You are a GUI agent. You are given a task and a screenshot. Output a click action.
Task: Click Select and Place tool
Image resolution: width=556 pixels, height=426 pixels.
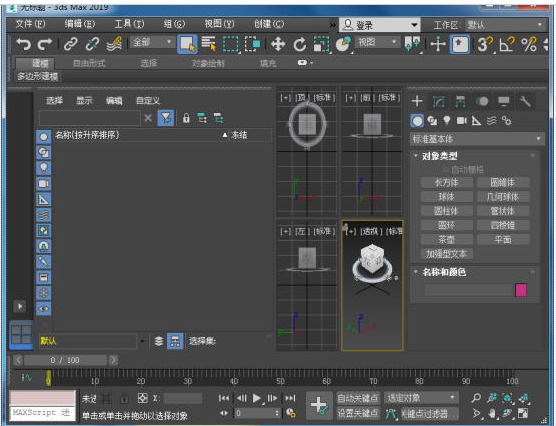click(x=343, y=44)
